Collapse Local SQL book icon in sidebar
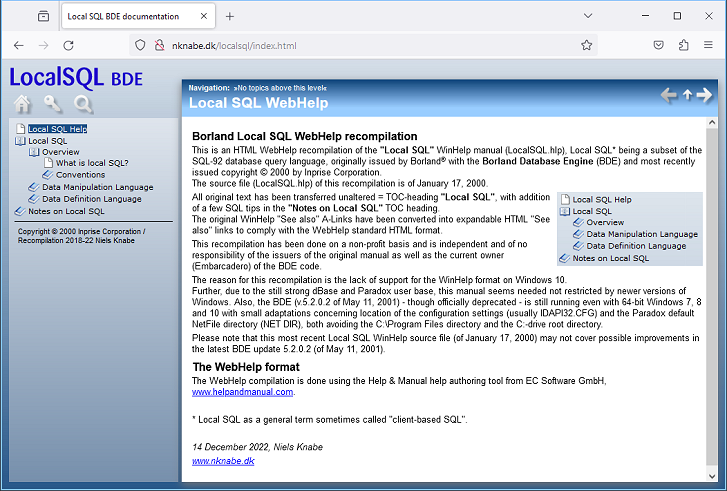Screen dimensions: 727x491 click(20, 141)
